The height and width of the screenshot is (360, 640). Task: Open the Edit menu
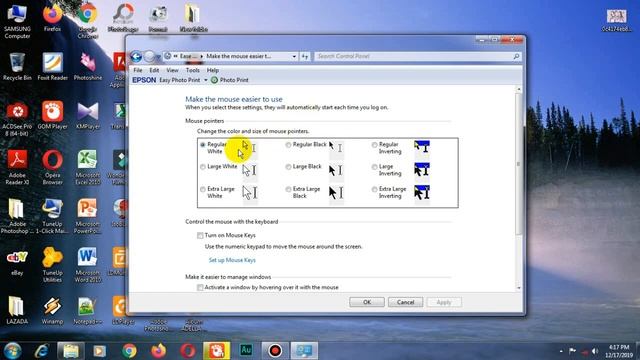pyautogui.click(x=154, y=70)
